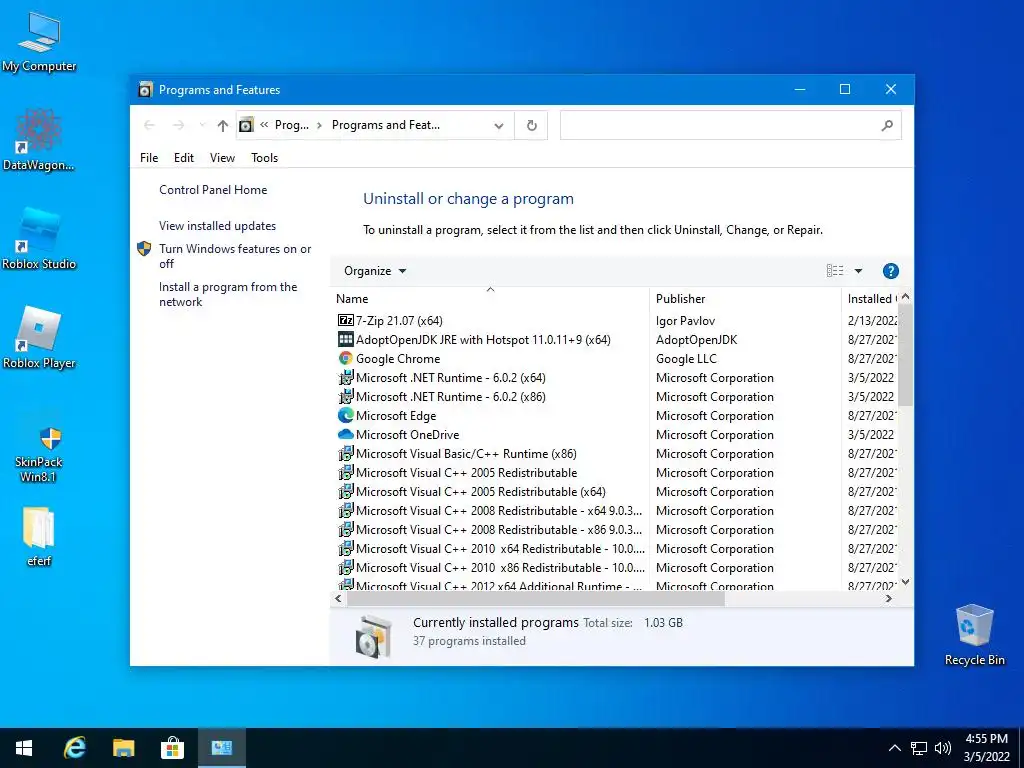The width and height of the screenshot is (1024, 768).
Task: Click the scroll left arrow of list
Action: (338, 599)
